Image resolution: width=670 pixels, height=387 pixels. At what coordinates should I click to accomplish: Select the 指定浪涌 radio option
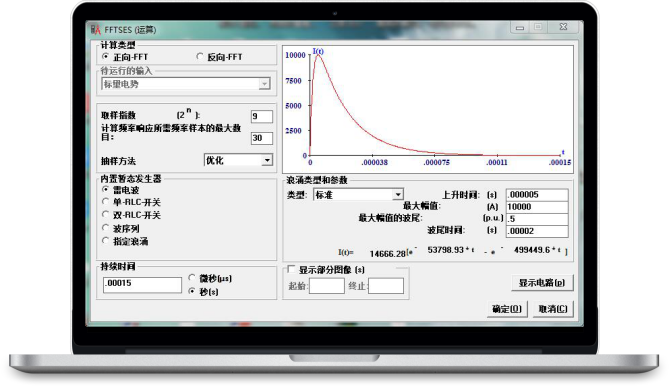106,241
